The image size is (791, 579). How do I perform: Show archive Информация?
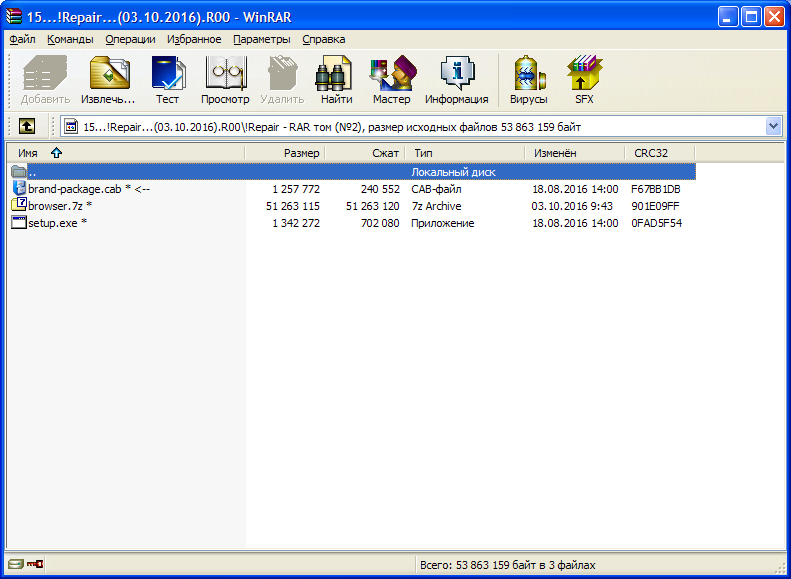coord(457,81)
